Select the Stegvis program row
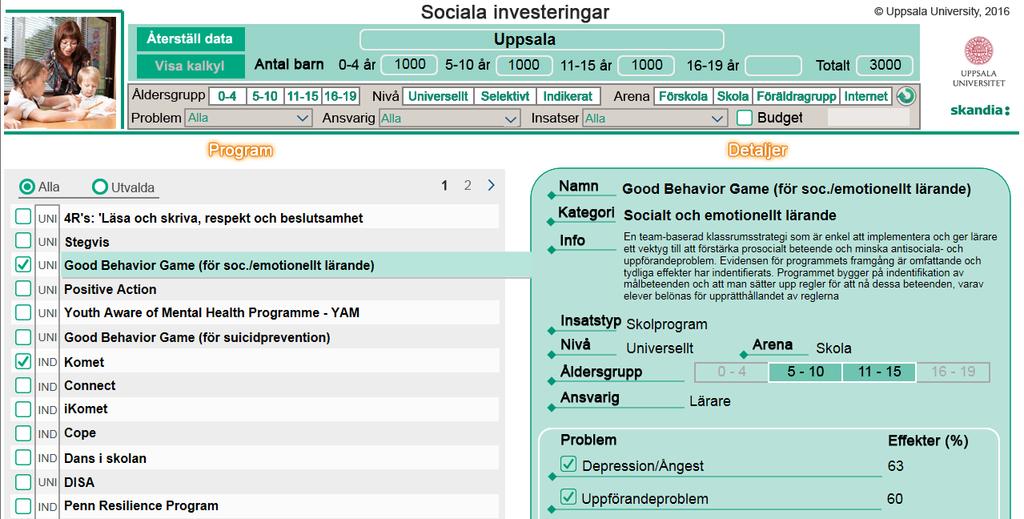 coord(281,242)
